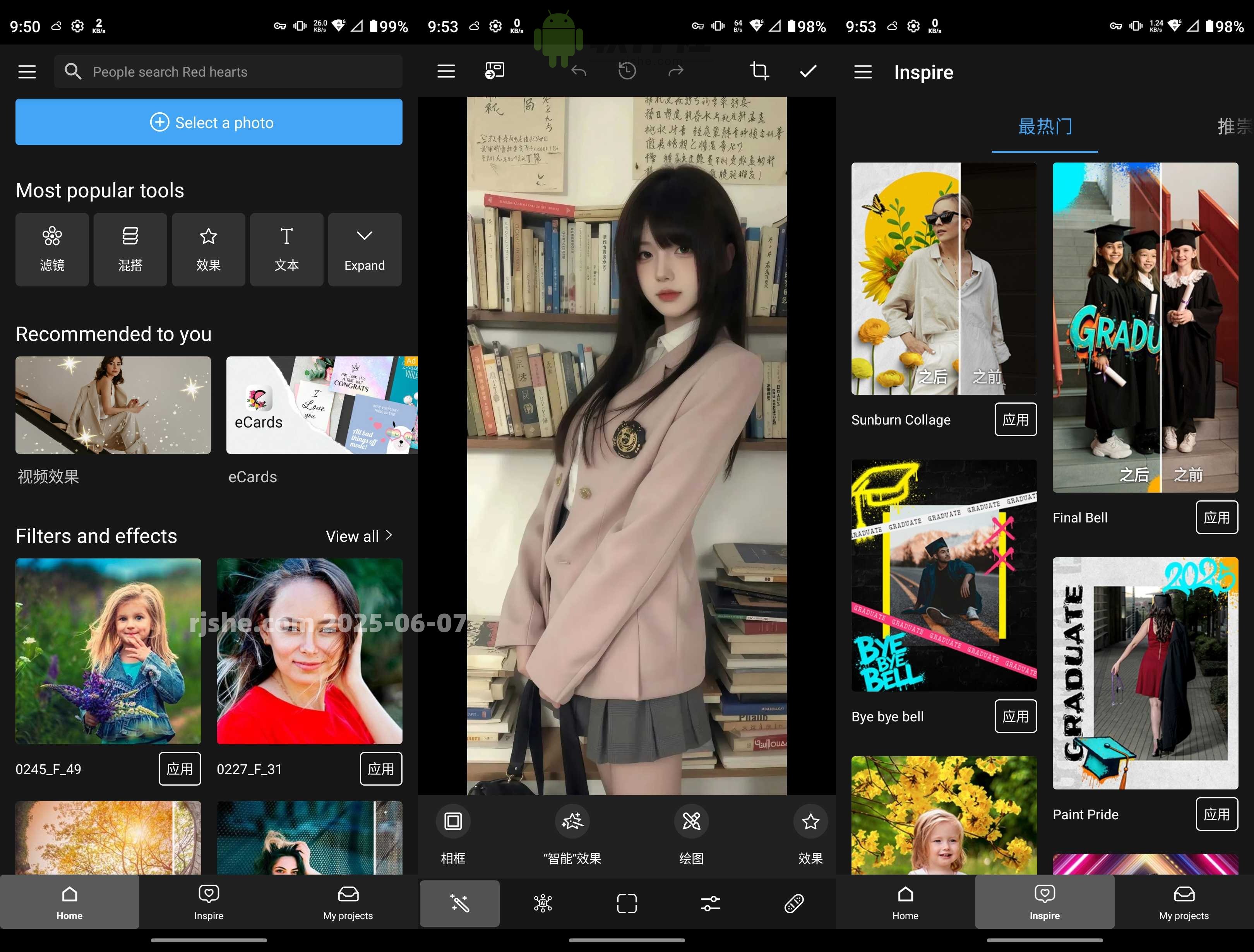Image resolution: width=1254 pixels, height=952 pixels.
Task: Undo the last edit
Action: point(578,71)
